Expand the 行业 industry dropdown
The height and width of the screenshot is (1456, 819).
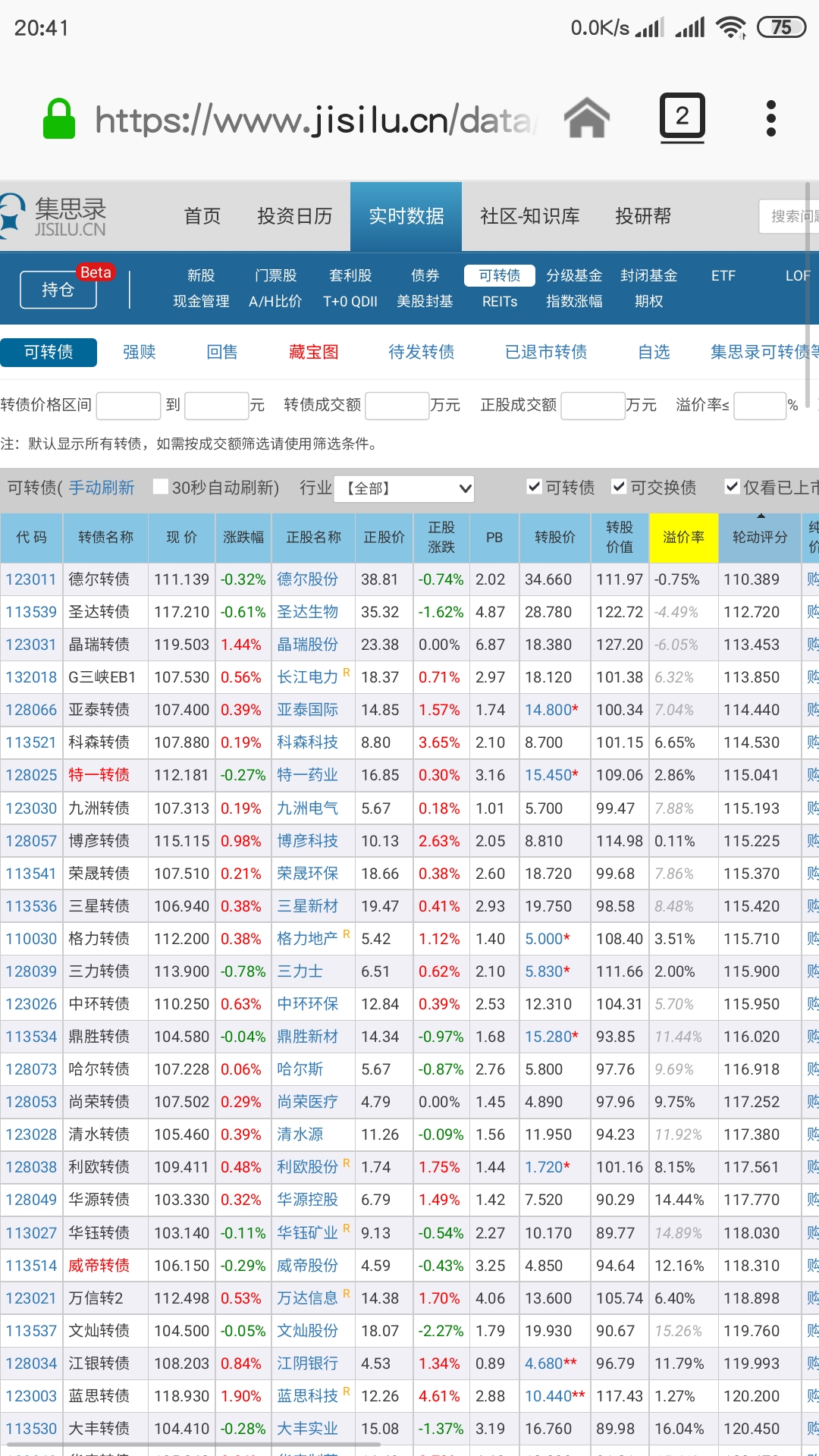[x=409, y=488]
